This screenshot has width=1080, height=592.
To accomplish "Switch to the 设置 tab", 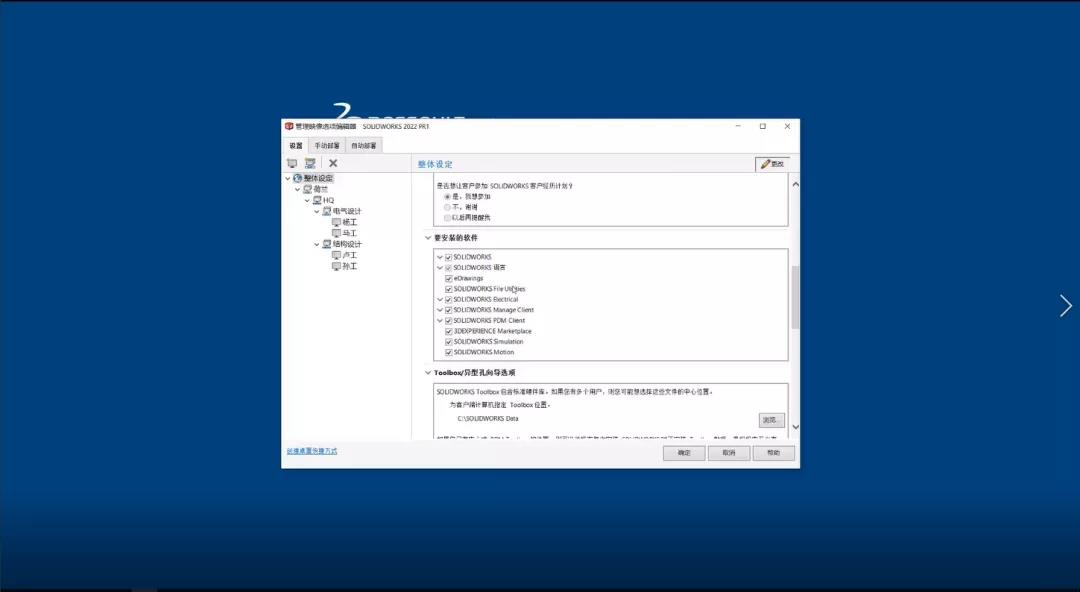I will coord(295,145).
